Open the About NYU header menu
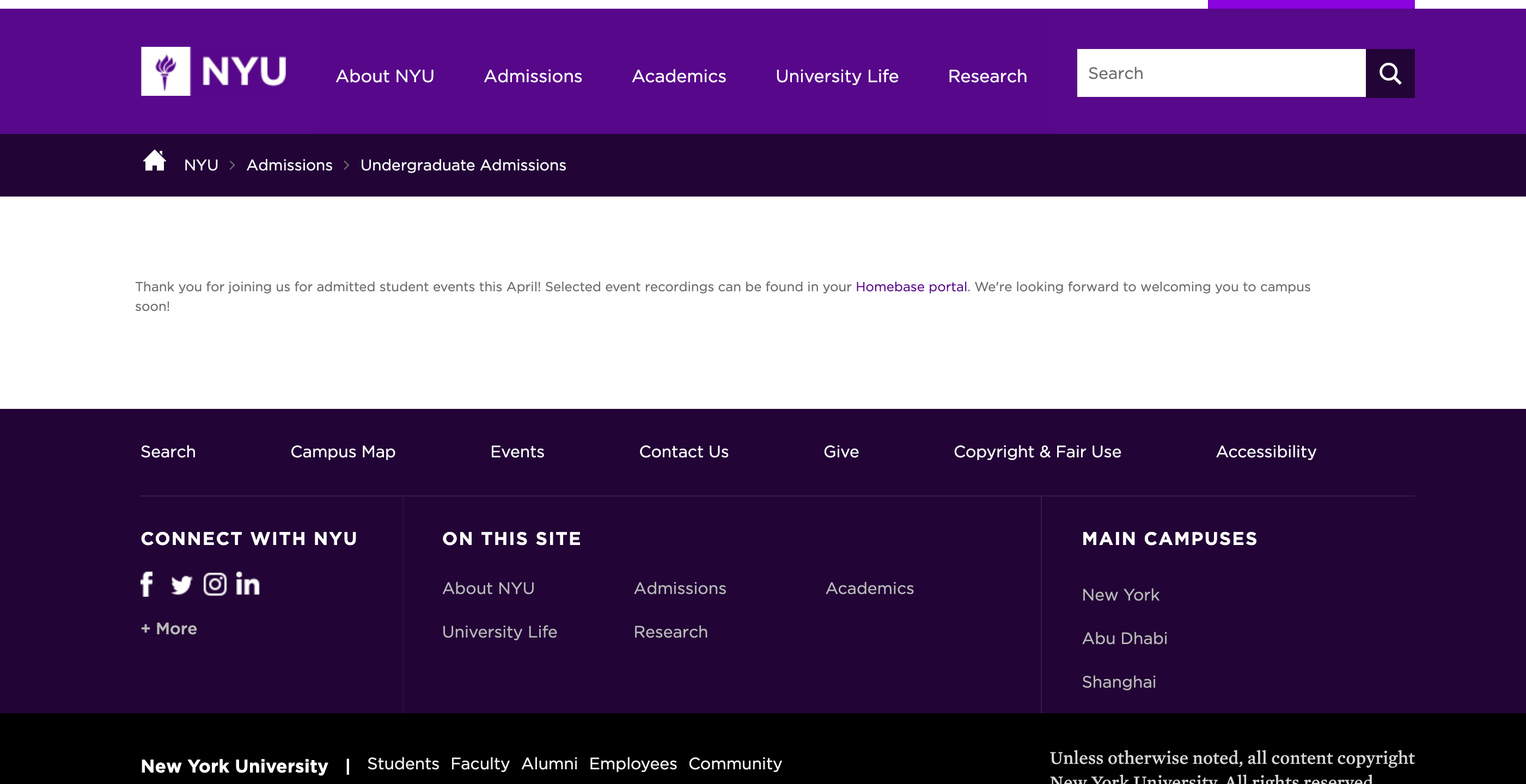 click(385, 76)
